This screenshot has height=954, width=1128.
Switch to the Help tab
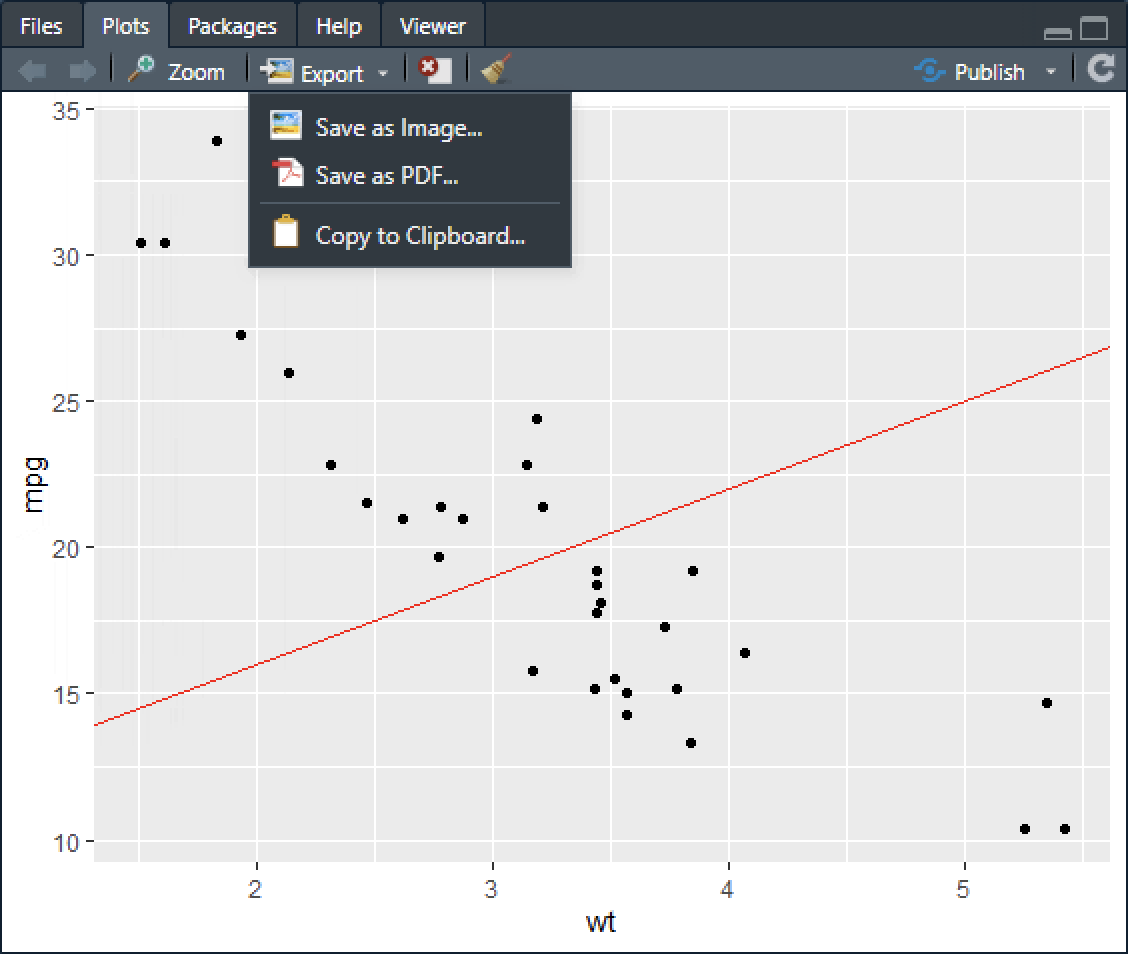pyautogui.click(x=339, y=27)
